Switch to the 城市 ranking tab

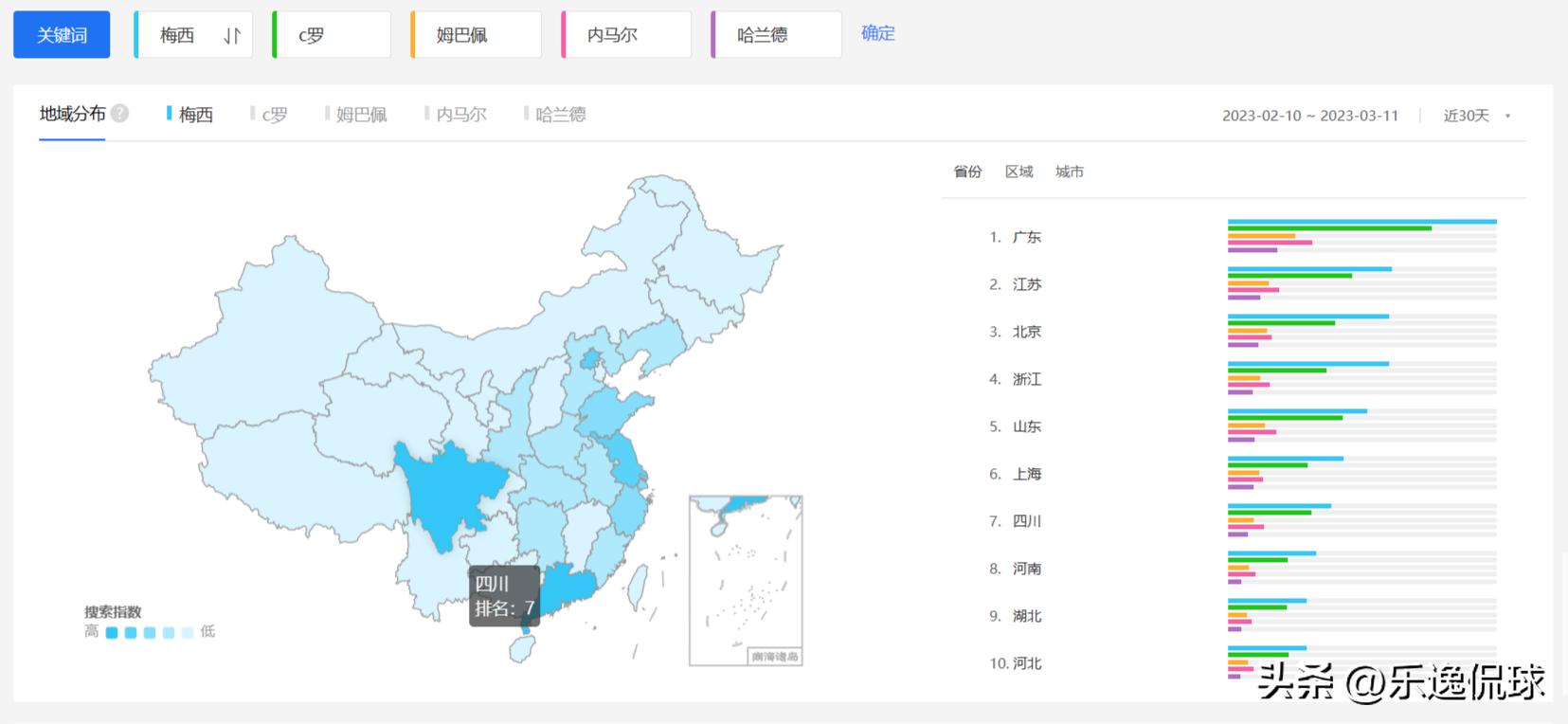pyautogui.click(x=1070, y=172)
